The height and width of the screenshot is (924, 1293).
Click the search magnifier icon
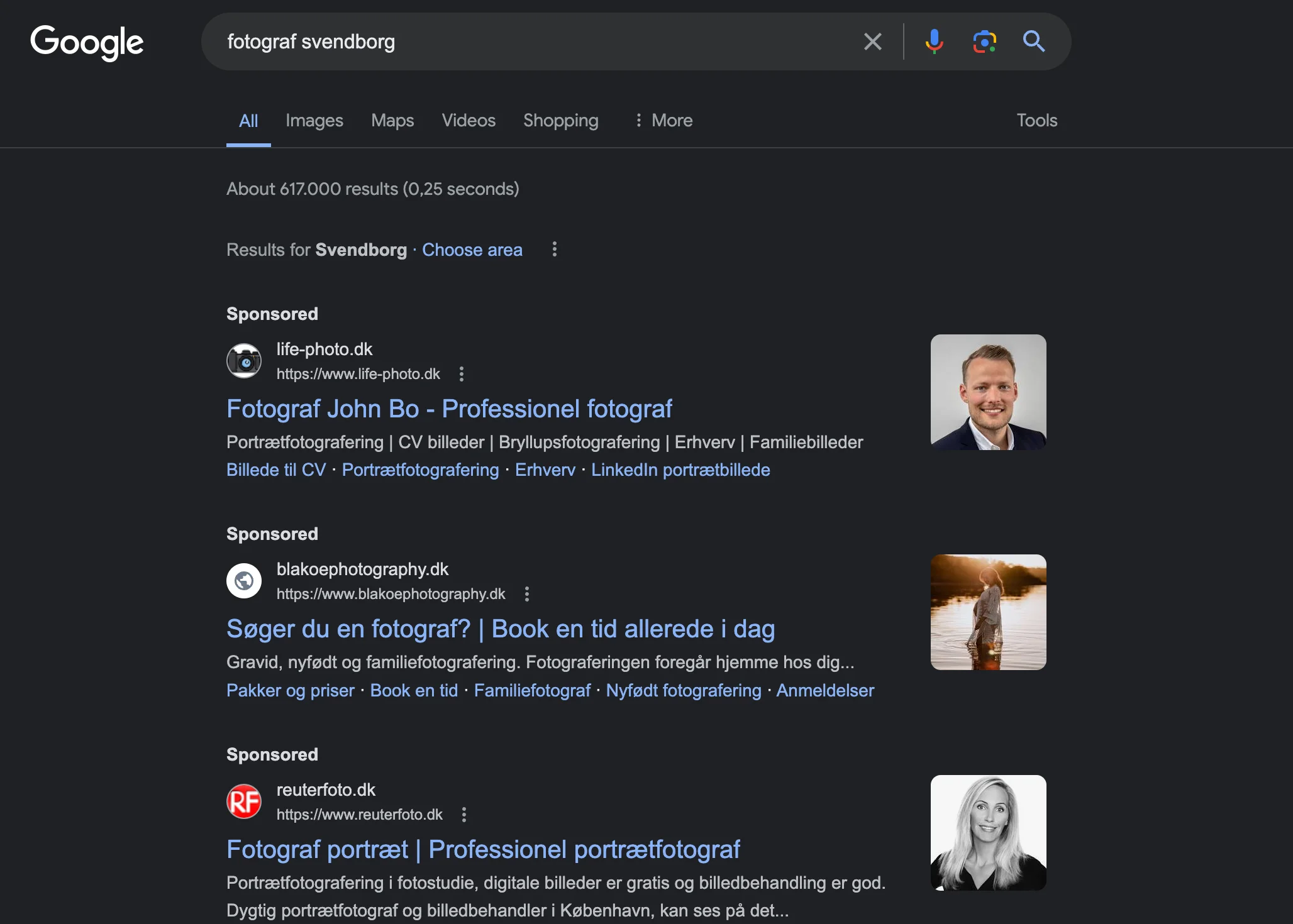(1033, 41)
